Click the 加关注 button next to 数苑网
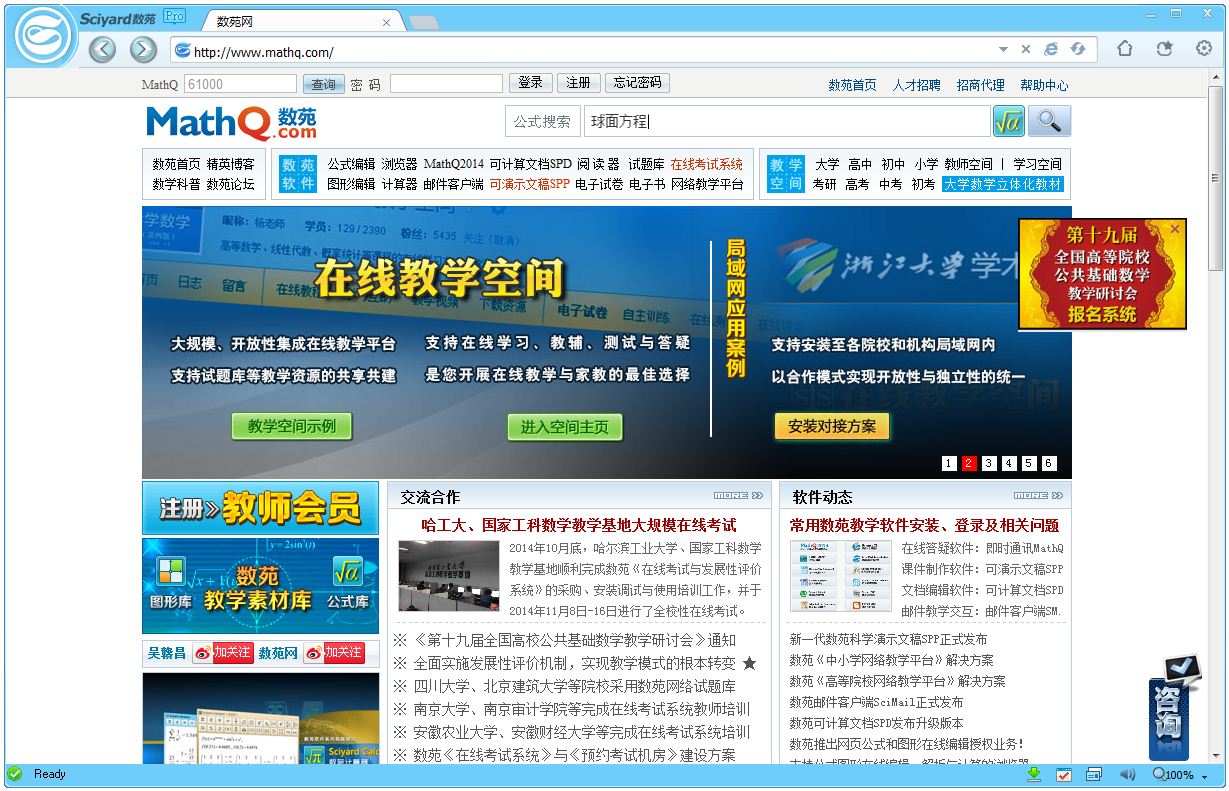The height and width of the screenshot is (791, 1229). pos(334,653)
